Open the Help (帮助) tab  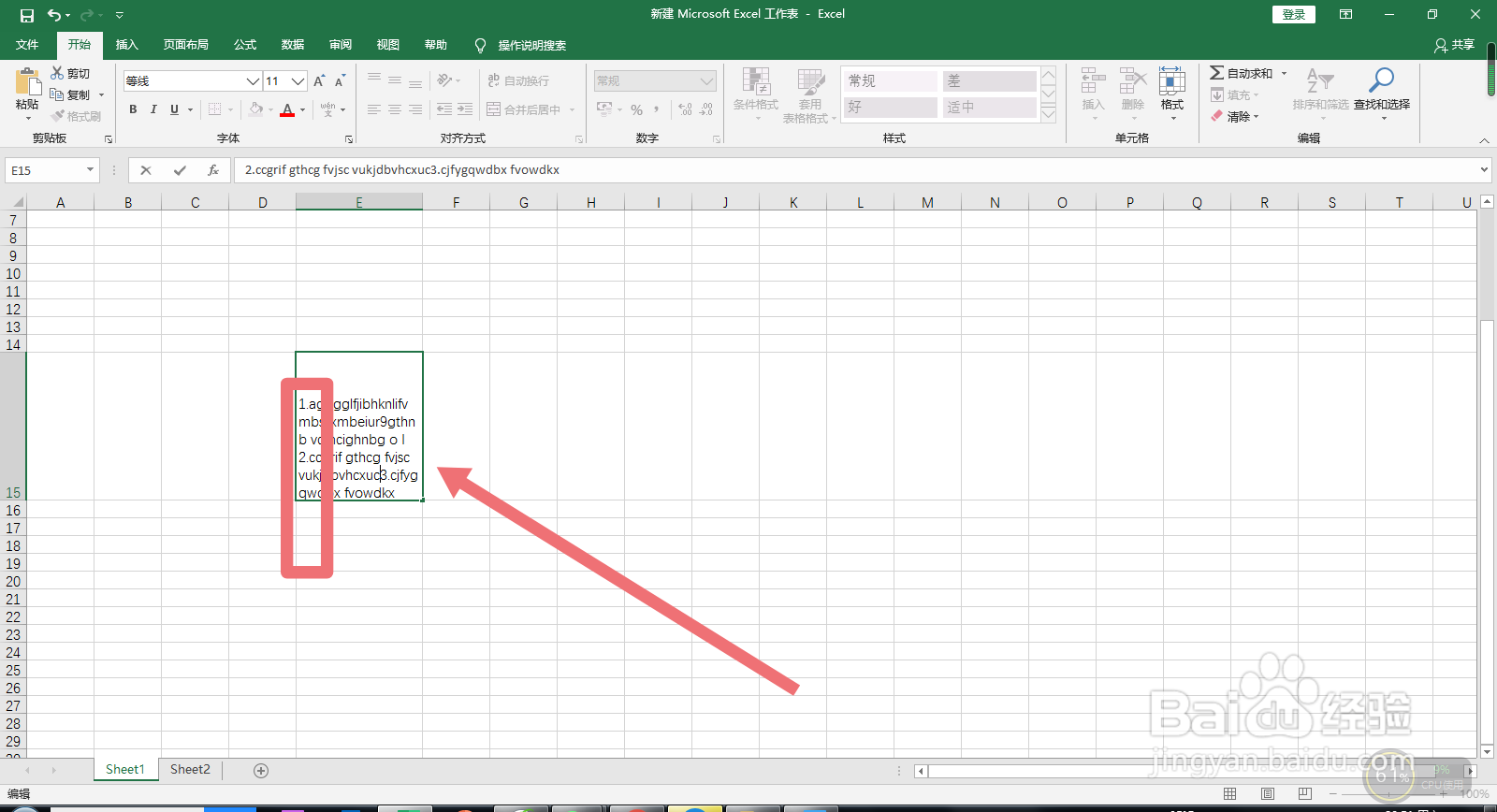coord(436,45)
